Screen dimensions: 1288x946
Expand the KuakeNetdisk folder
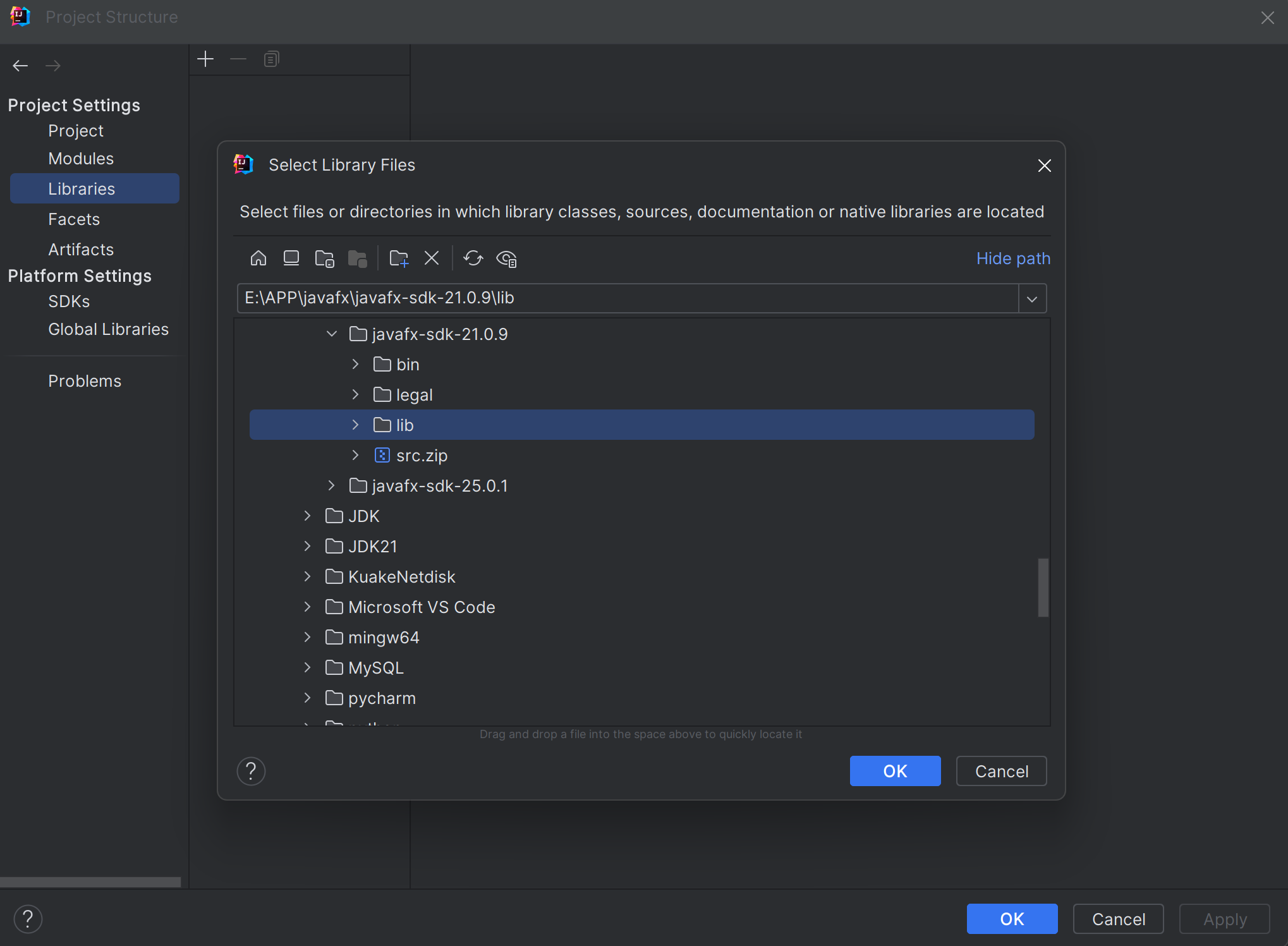point(308,576)
